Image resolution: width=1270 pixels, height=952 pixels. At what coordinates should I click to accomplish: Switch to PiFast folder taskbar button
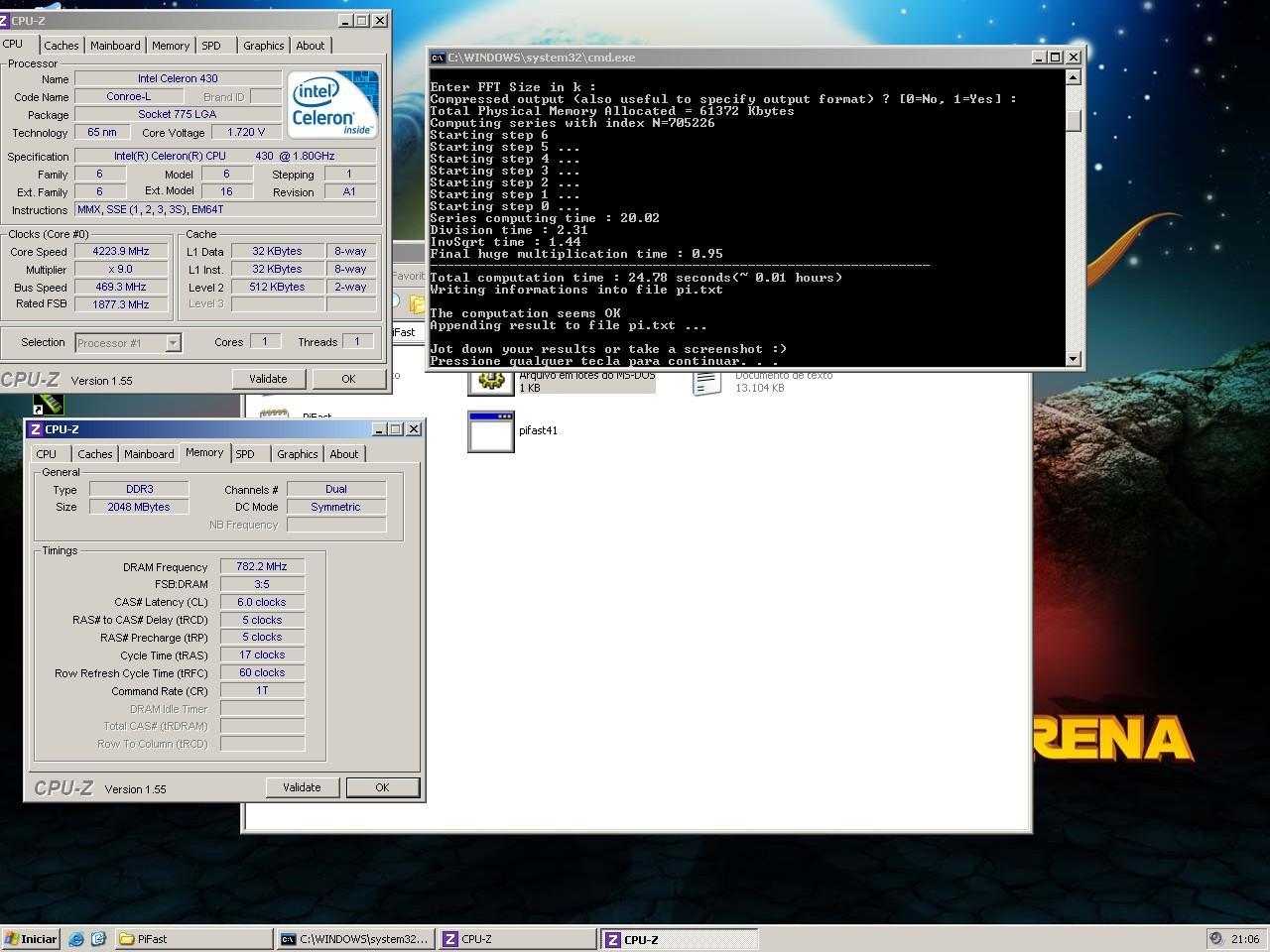pos(193,939)
